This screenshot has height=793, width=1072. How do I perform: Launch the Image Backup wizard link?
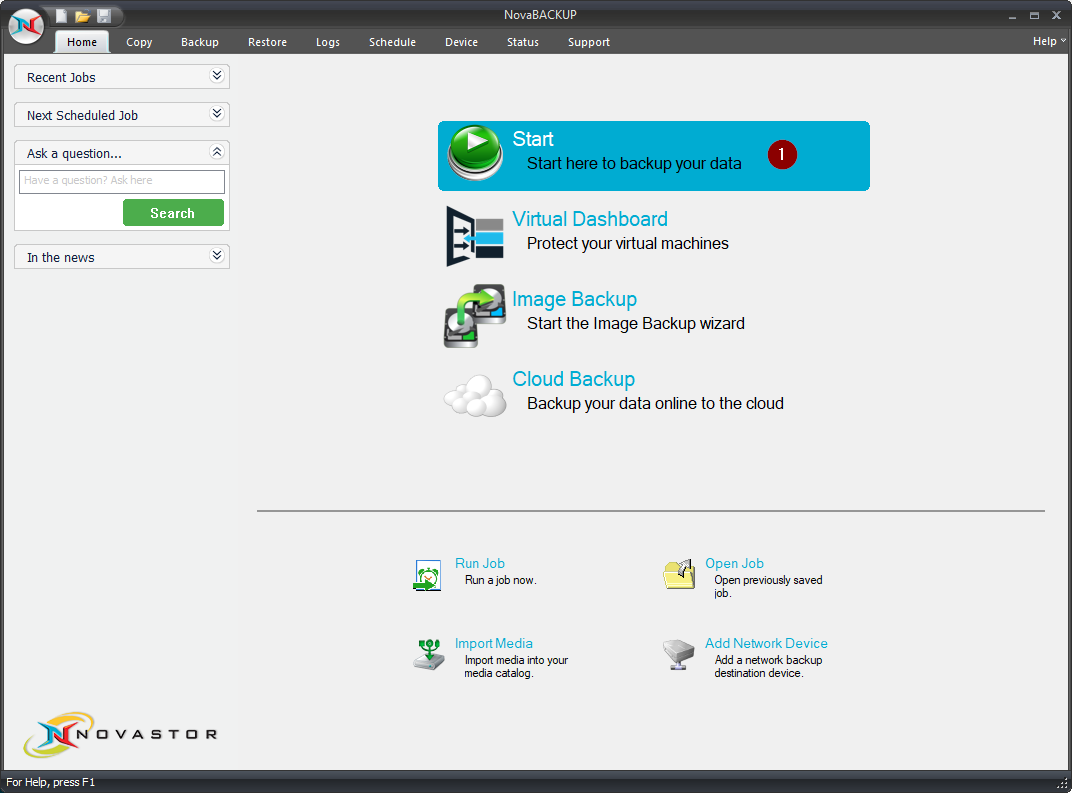pos(575,299)
